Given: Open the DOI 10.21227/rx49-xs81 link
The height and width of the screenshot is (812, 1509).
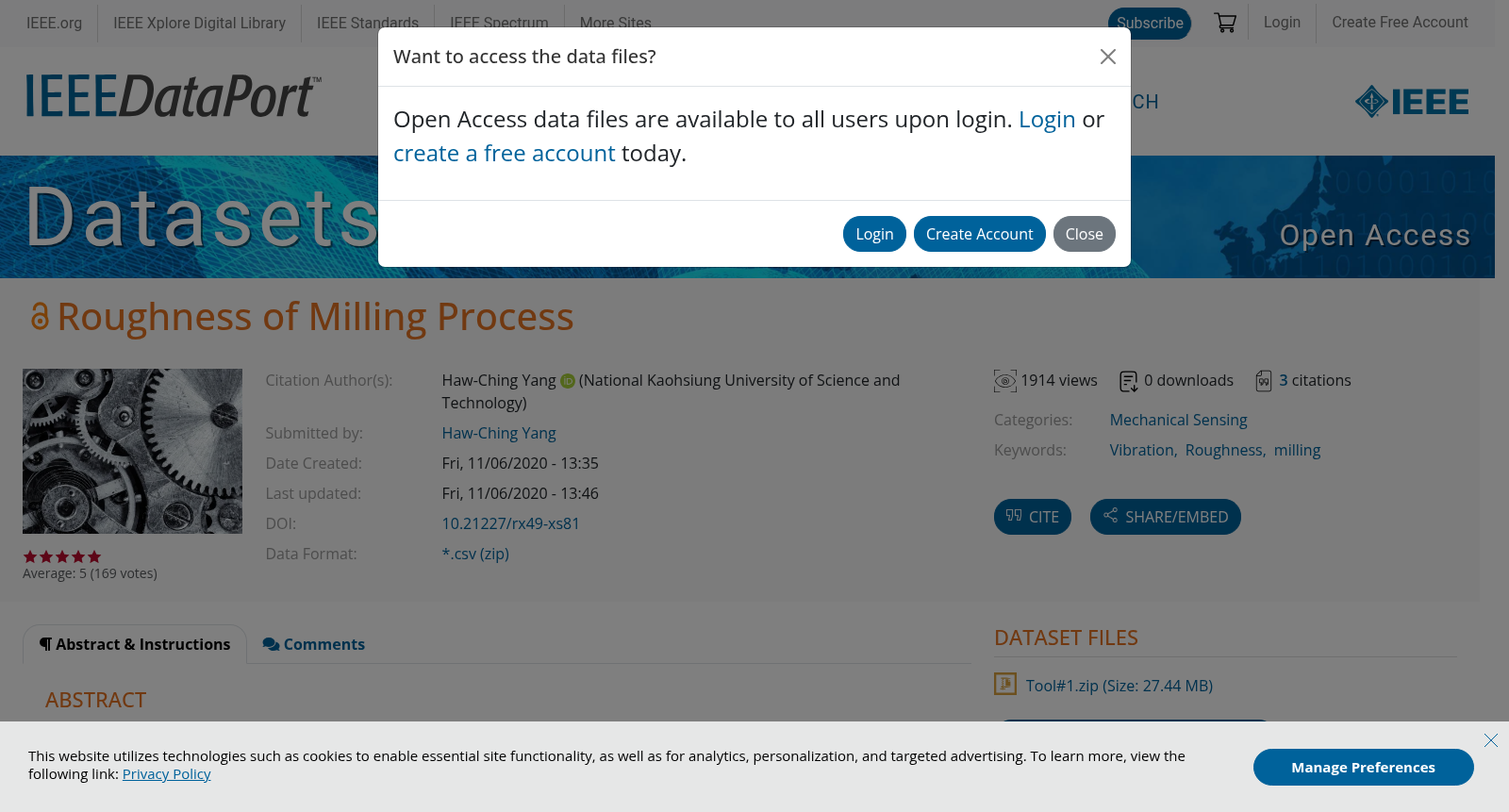Looking at the screenshot, I should point(510,524).
